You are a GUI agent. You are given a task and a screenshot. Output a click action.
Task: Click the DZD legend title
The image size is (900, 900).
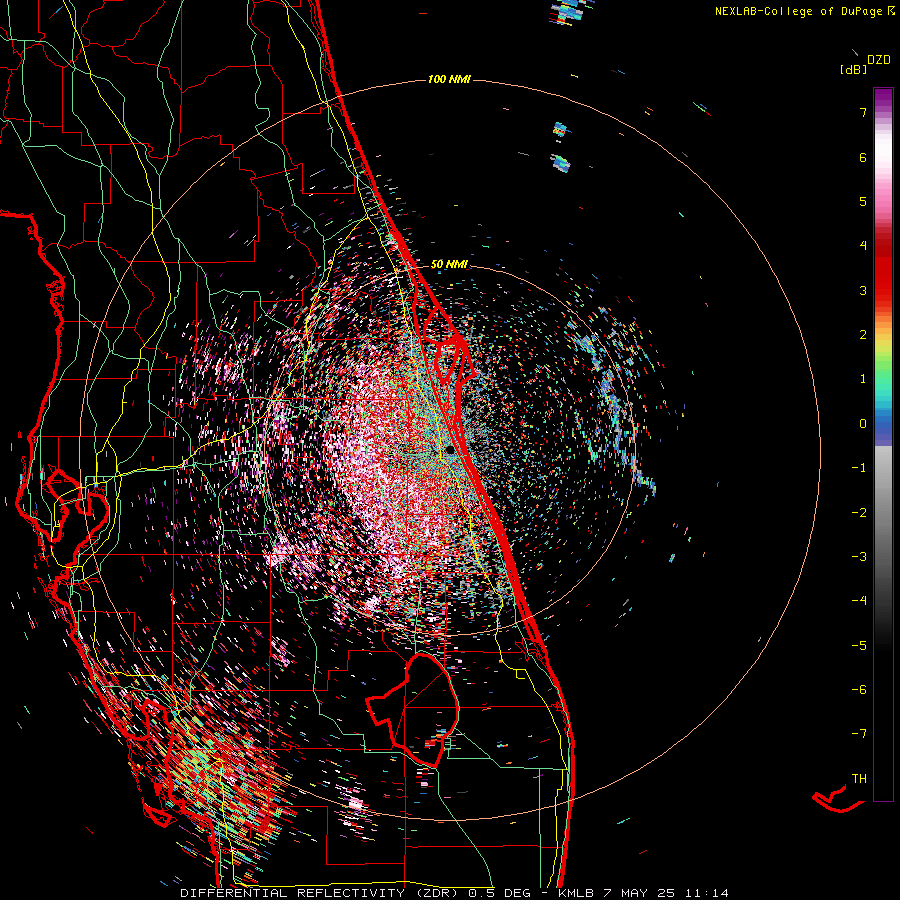(879, 60)
